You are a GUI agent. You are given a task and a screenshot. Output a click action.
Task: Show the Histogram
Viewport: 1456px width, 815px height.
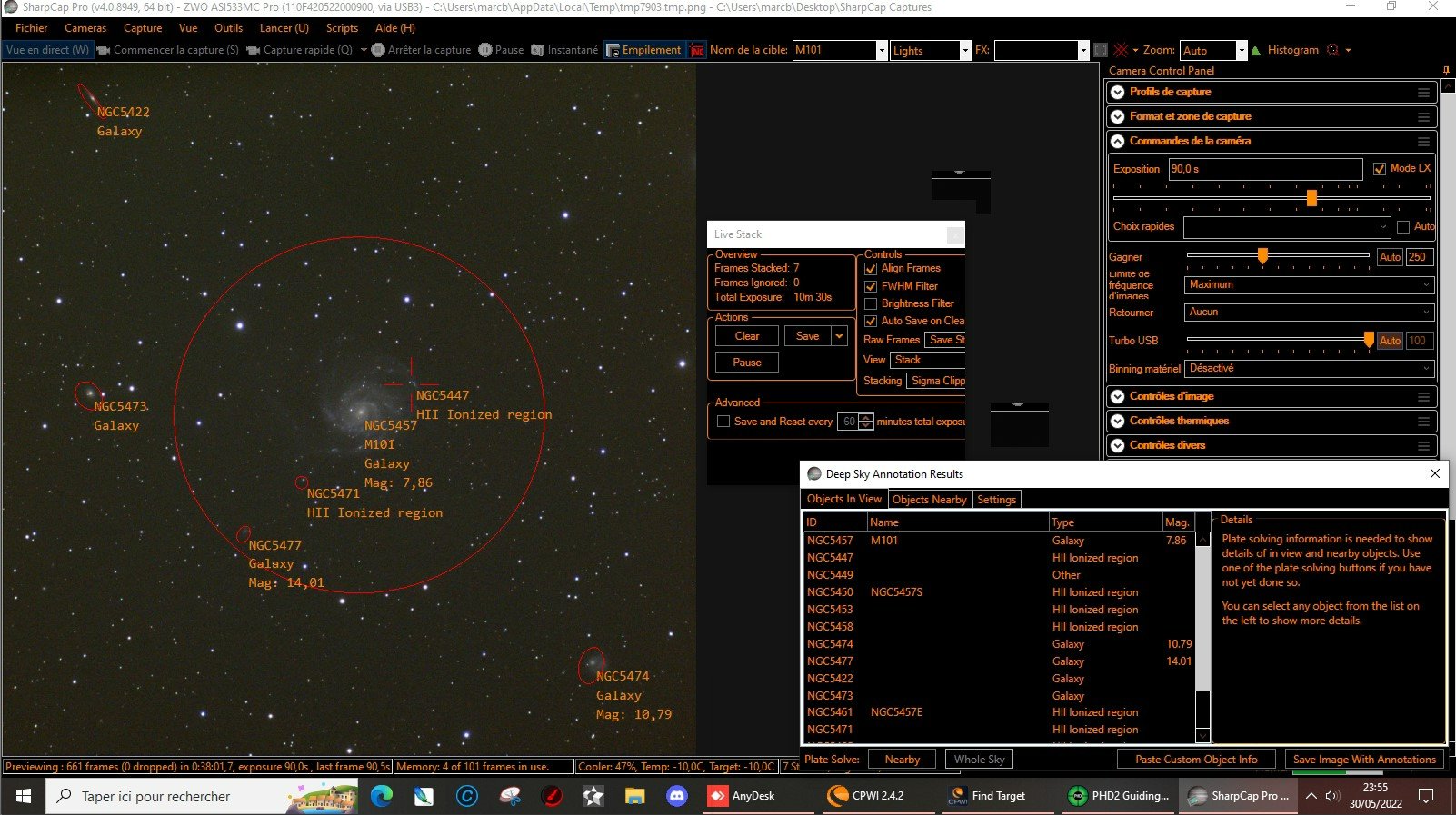click(1285, 50)
